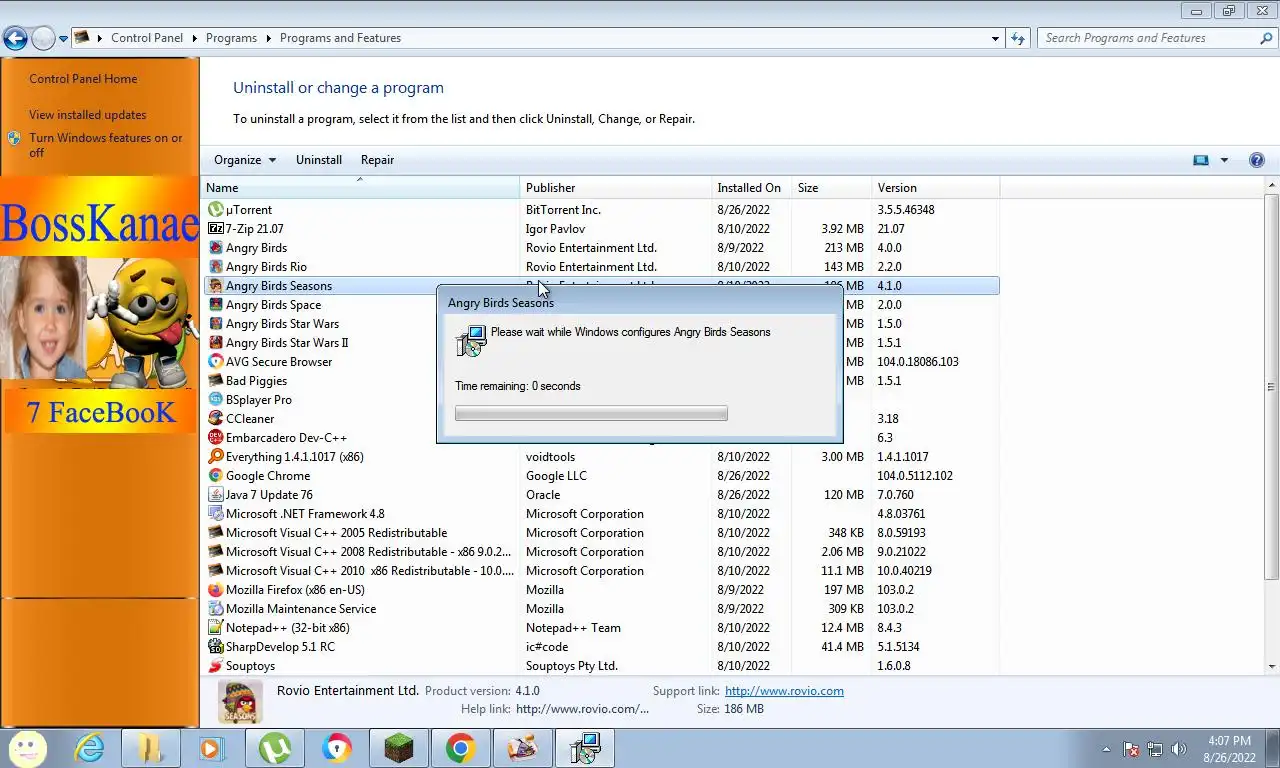Sort by Installed On column
The image size is (1280, 768).
click(751, 188)
